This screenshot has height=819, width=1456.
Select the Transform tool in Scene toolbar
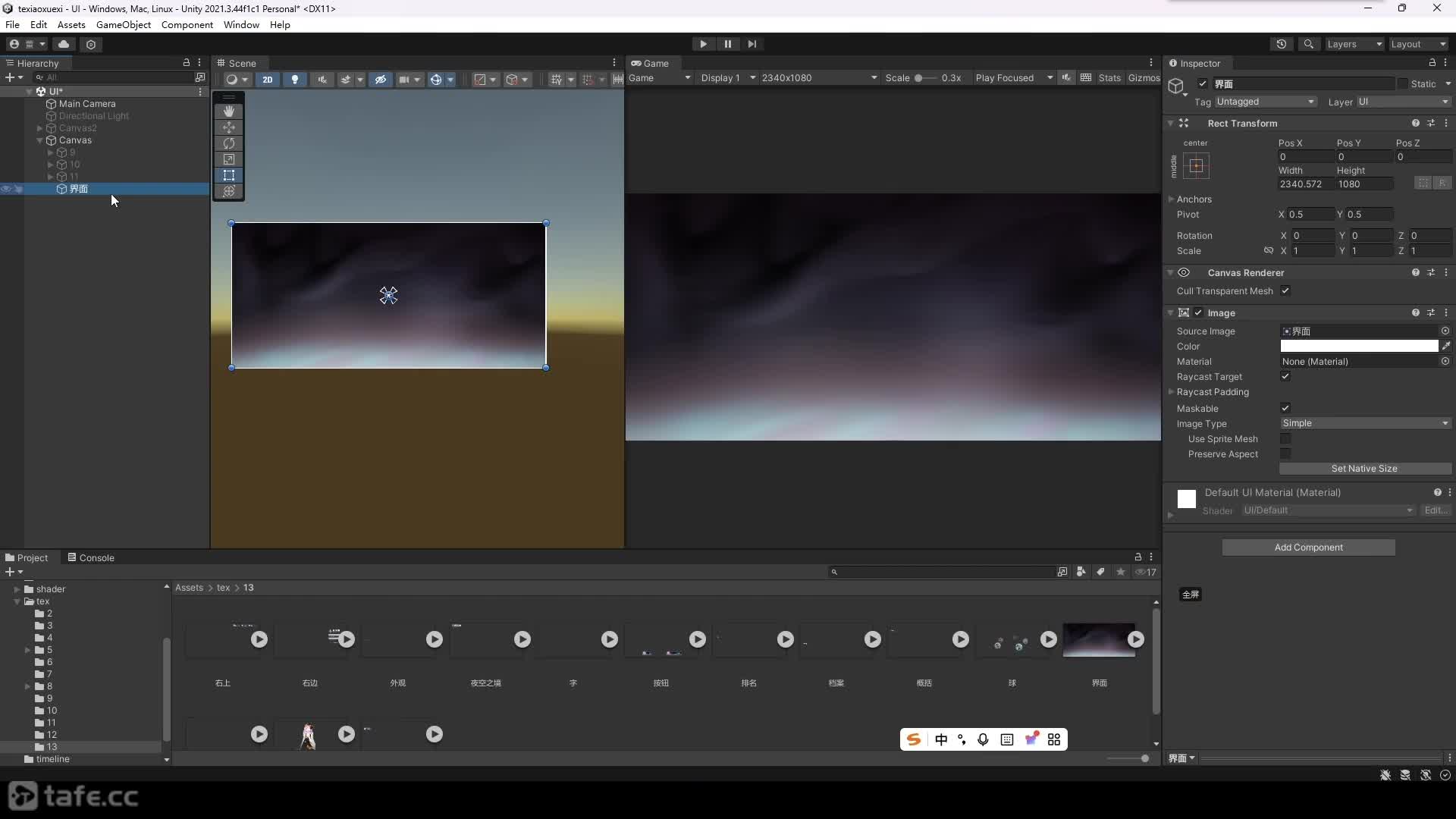(x=228, y=191)
